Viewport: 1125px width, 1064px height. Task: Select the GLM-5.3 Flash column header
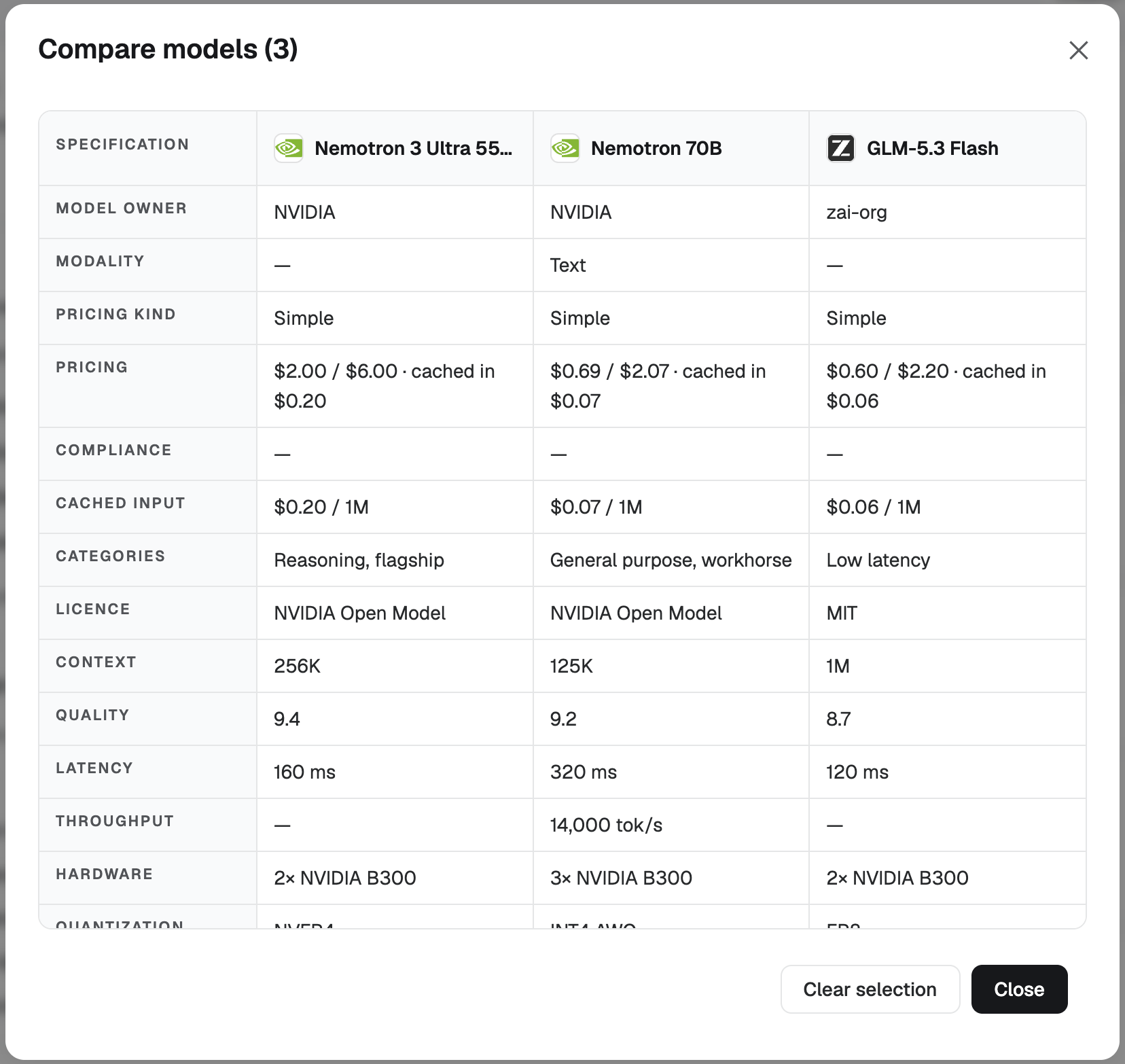pyautogui.click(x=948, y=148)
